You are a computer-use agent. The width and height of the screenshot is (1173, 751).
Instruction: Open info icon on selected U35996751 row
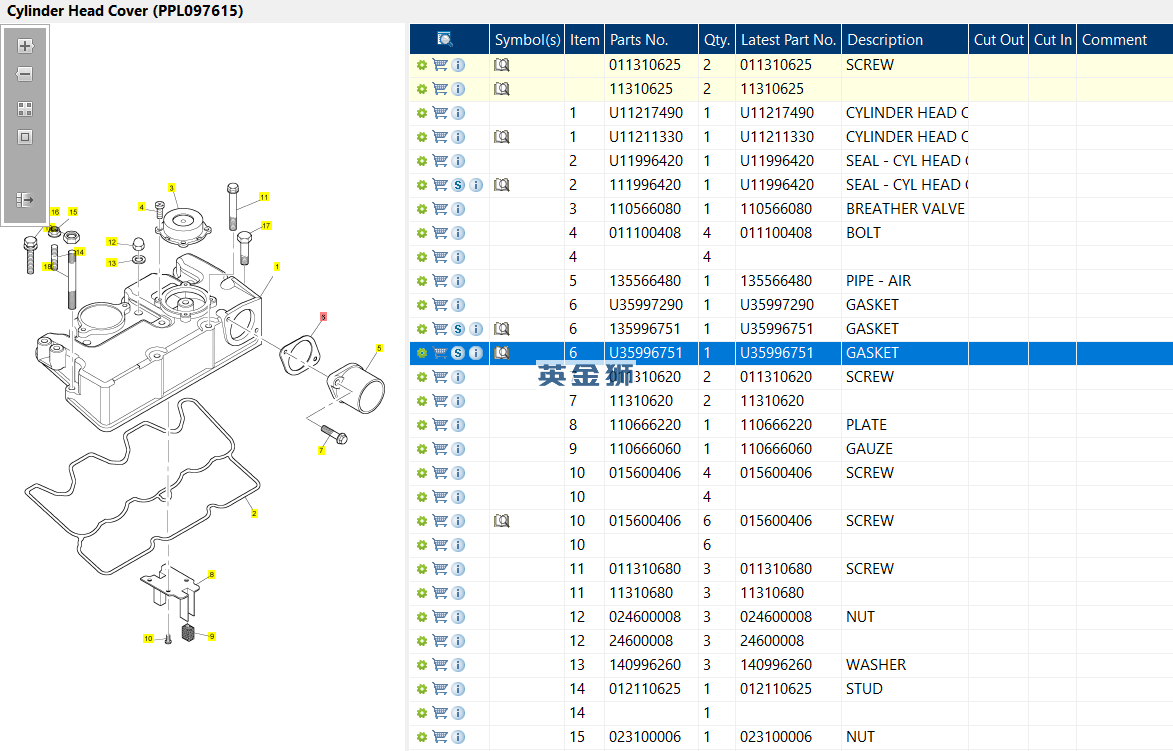[x=476, y=353]
